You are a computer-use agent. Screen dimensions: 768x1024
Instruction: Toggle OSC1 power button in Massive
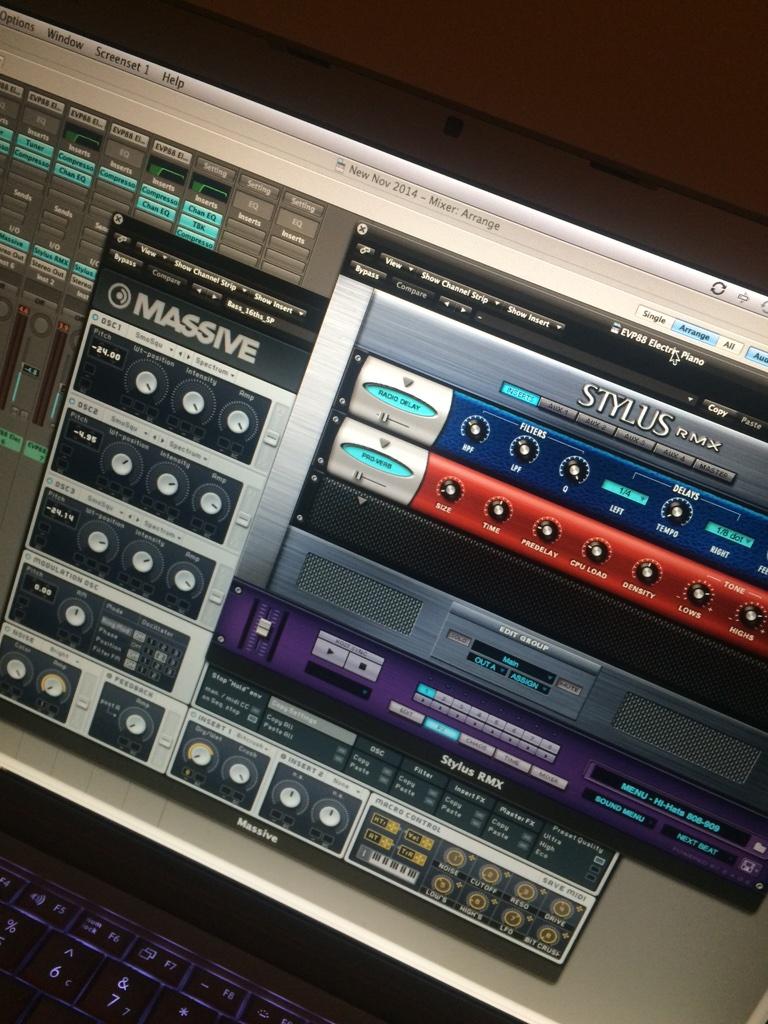(96, 317)
